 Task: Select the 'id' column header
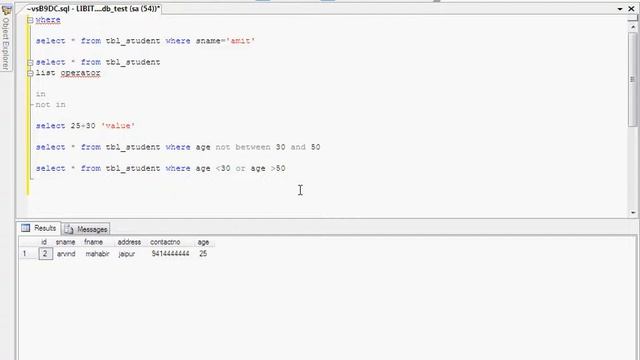44,242
